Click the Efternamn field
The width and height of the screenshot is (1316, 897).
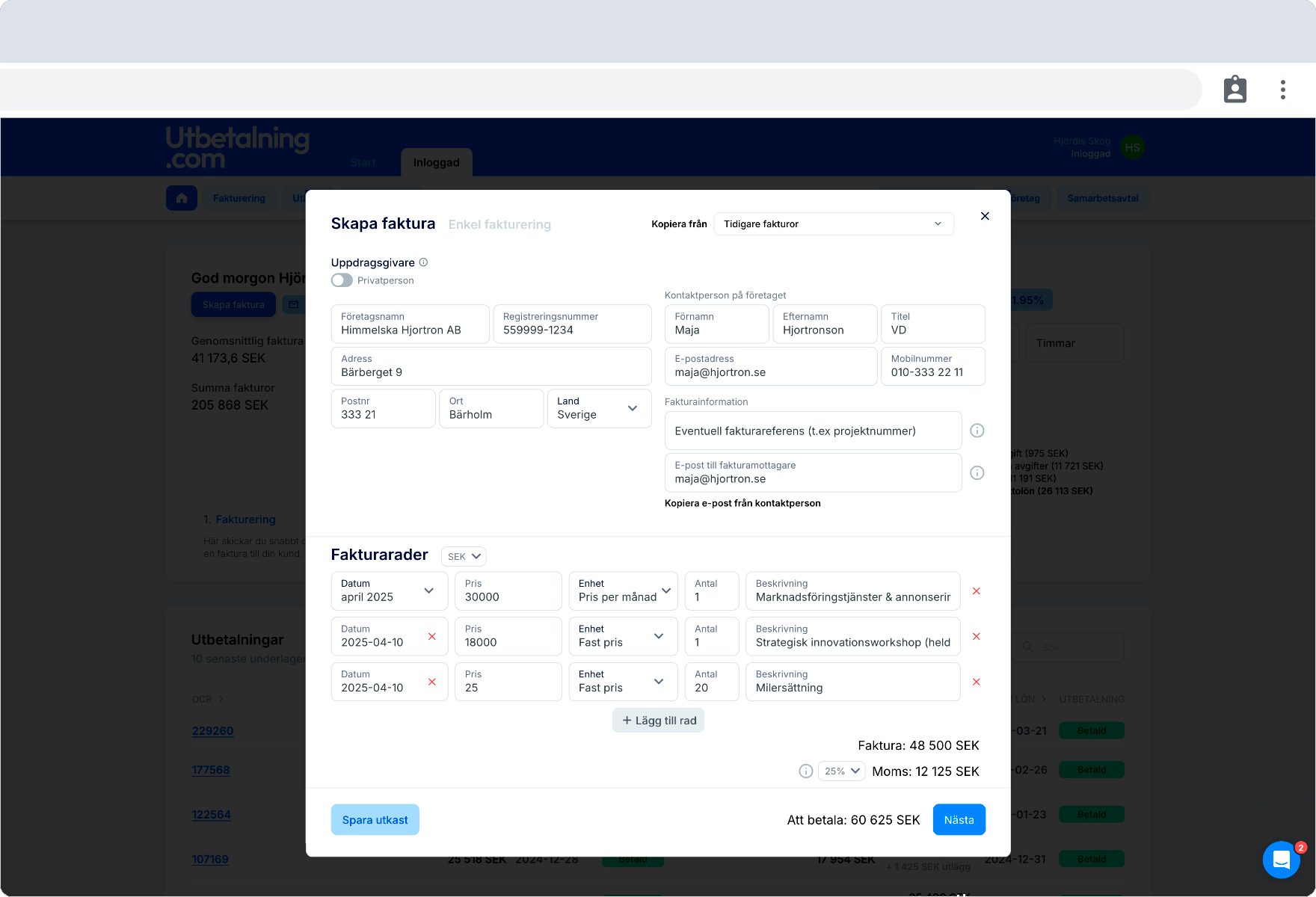coord(825,324)
